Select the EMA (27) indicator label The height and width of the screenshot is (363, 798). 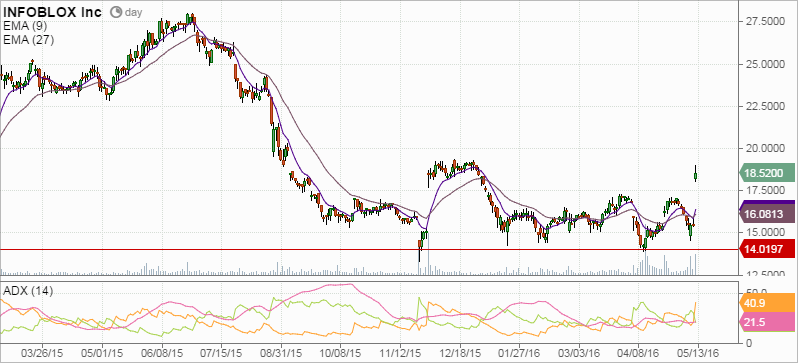click(x=28, y=40)
